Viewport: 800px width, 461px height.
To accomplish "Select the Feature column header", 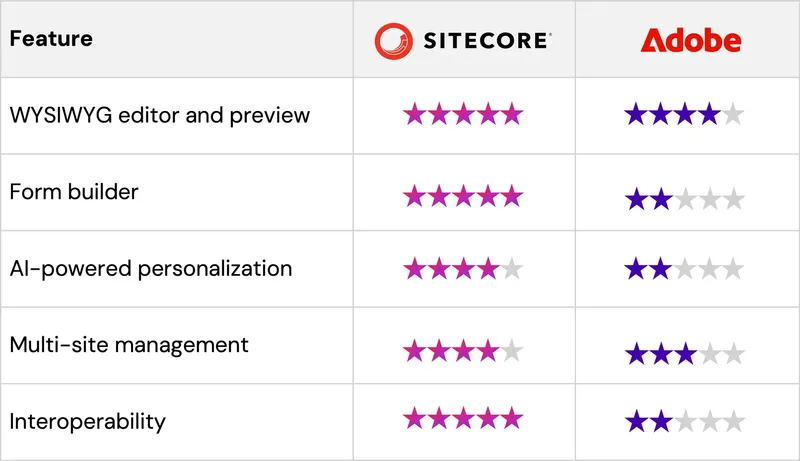I will [51, 39].
